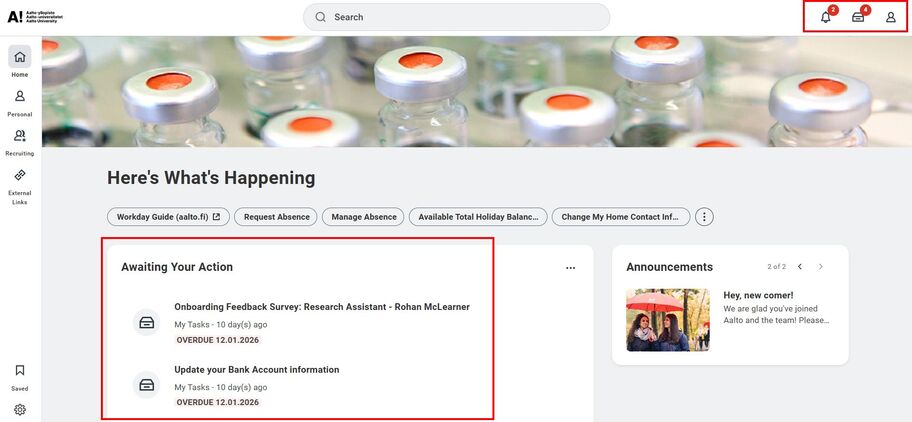Screen dimensions: 912x422
Task: Open Update your Bank Account information task
Action: click(256, 370)
